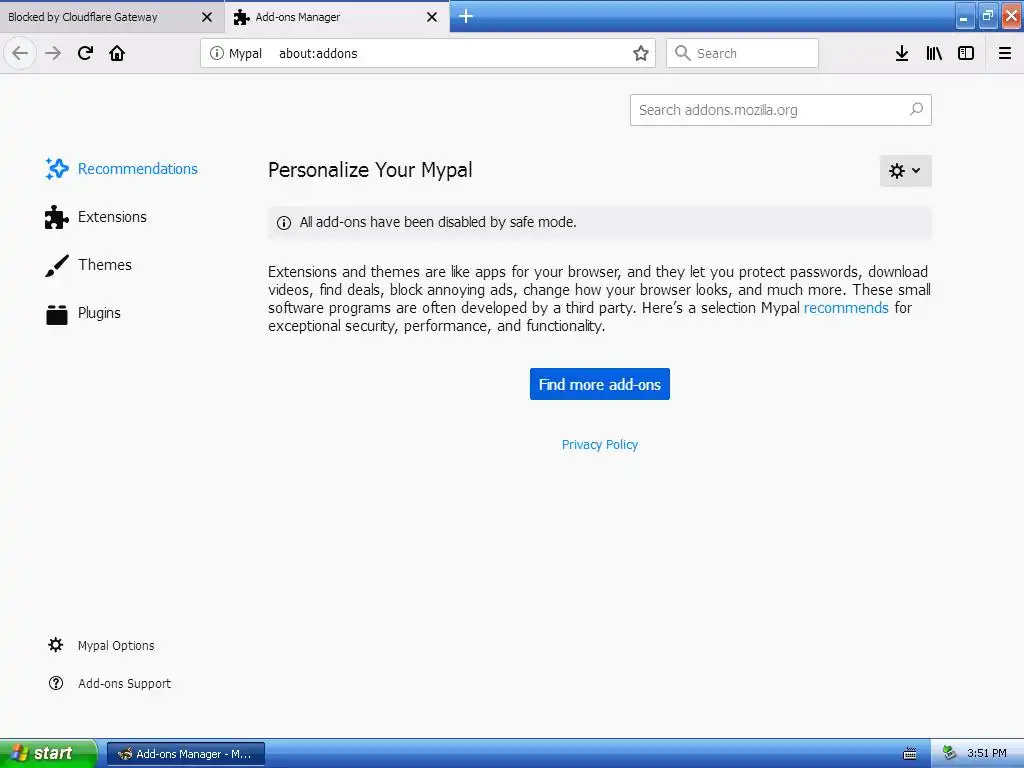Go forward with the forward arrow
This screenshot has width=1024, height=768.
[53, 53]
